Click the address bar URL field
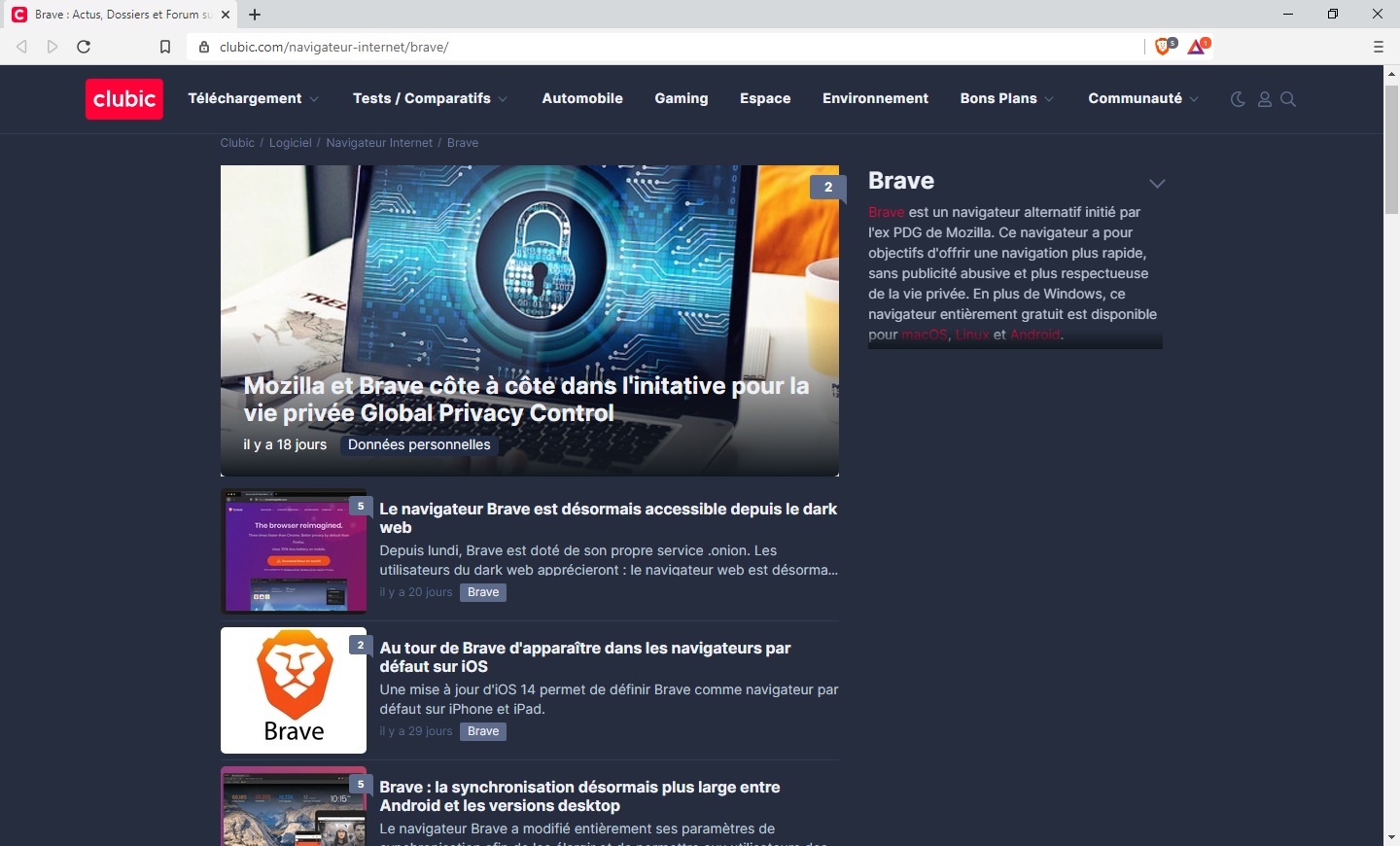Screen dimensions: 1400x846 pos(661,47)
